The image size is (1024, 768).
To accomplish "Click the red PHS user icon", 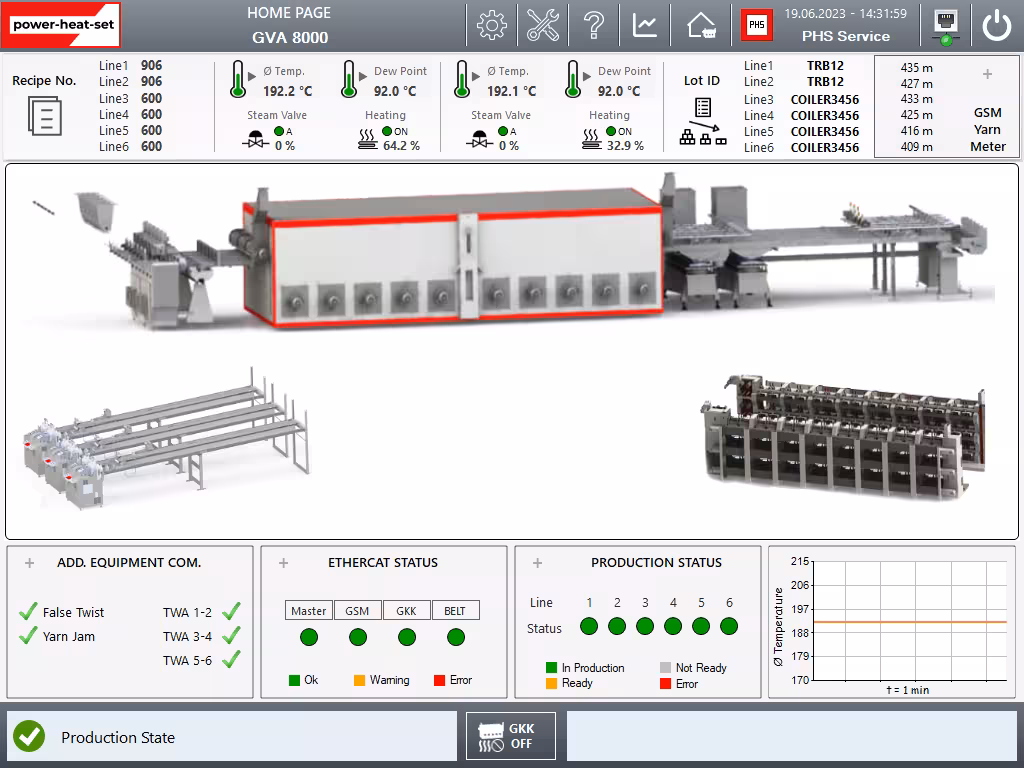I will point(757,26).
